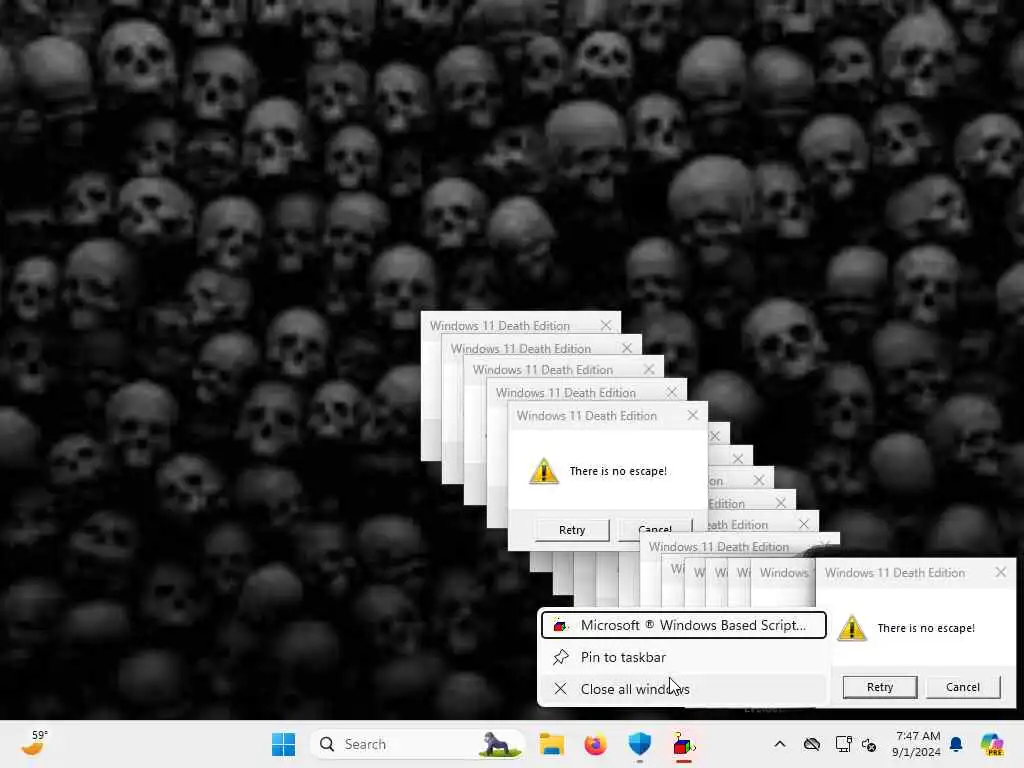The height and width of the screenshot is (768, 1024).
Task: Click 'There is no escape!' in middle dialog
Action: tap(618, 472)
